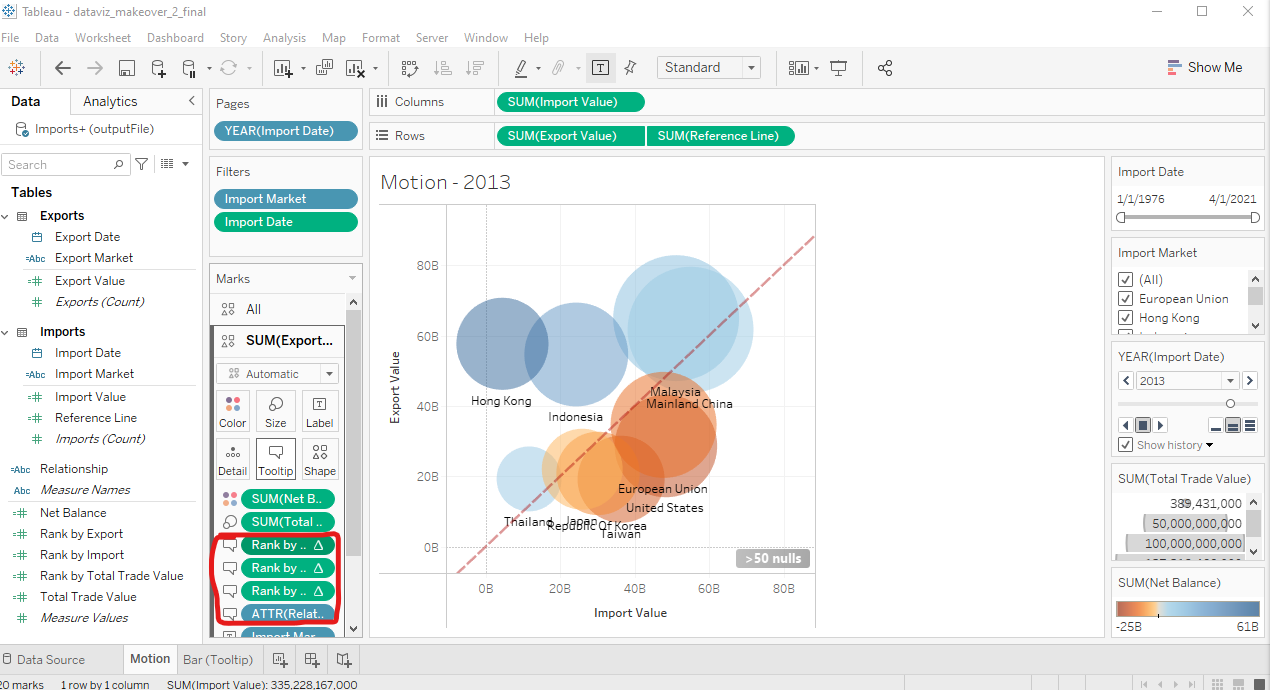Click the Swap rows and columns icon
The image size is (1270, 690).
[x=409, y=68]
